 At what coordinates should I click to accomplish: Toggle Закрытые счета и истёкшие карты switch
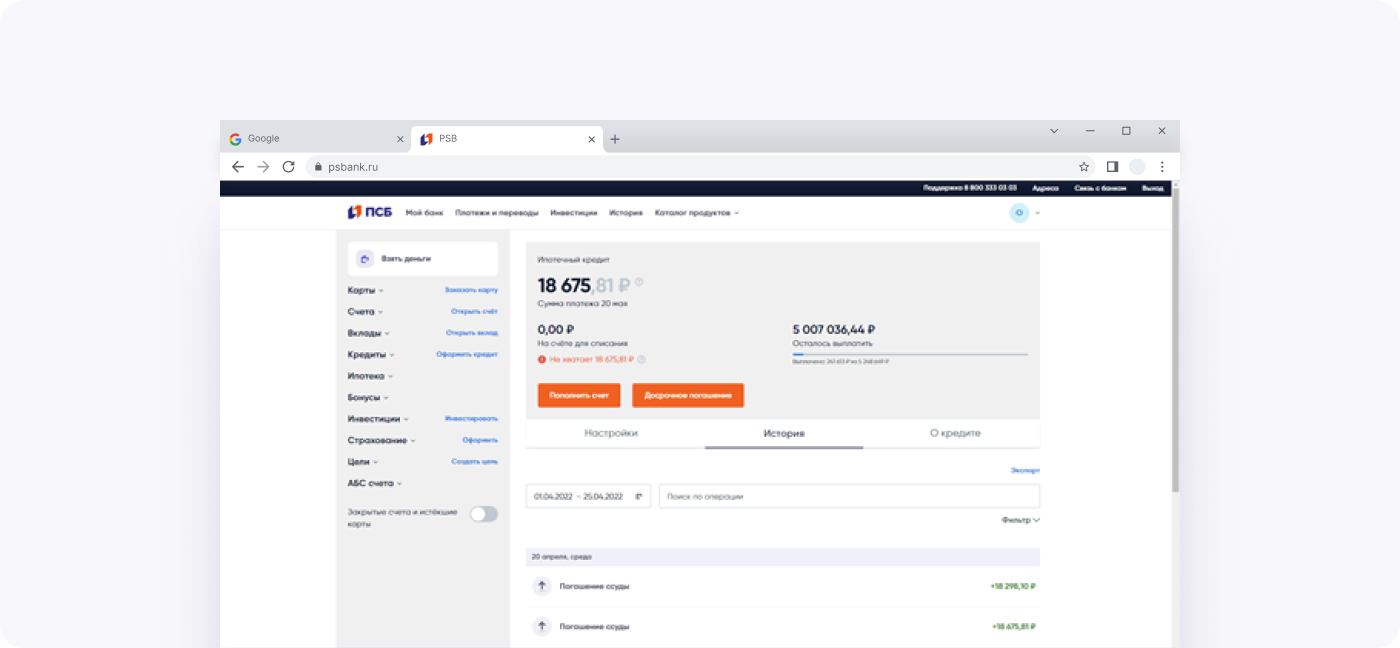point(483,514)
